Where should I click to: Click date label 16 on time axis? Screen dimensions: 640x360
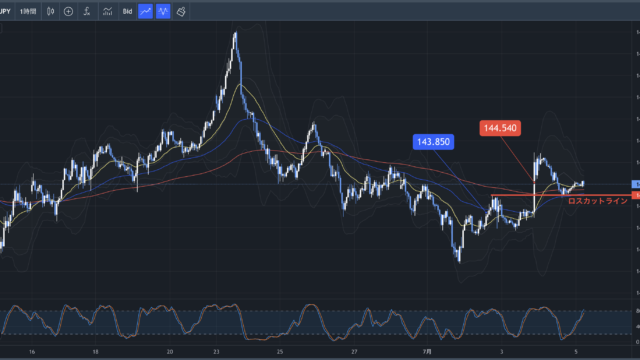point(32,351)
